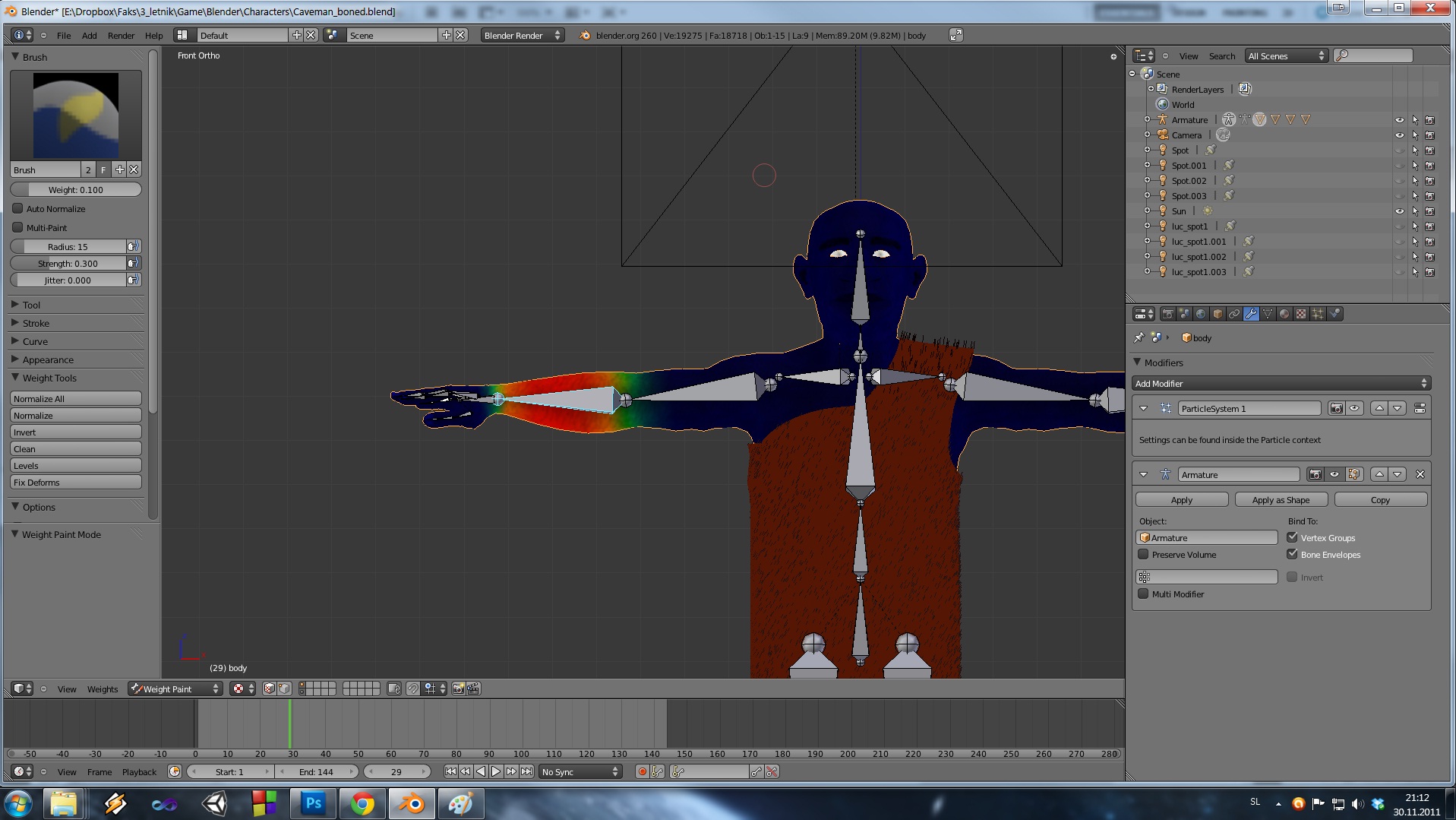Open the Material properties tab (sphere icon)
This screenshot has width=1456, height=820.
1284,314
